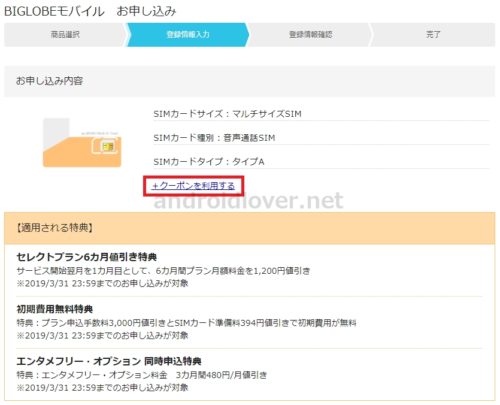Click the 【適用される特典】 orange header
The width and height of the screenshot is (500, 405).
tap(250, 228)
